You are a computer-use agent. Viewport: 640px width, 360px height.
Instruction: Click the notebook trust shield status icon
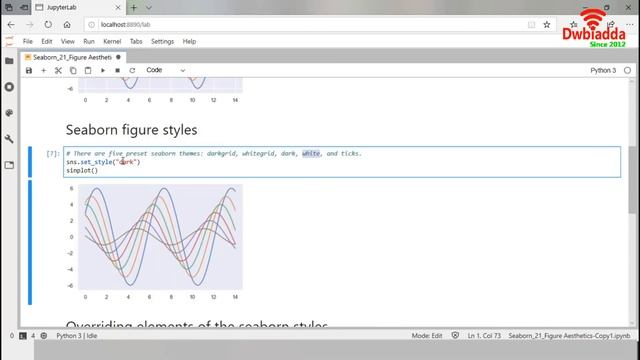(455, 336)
